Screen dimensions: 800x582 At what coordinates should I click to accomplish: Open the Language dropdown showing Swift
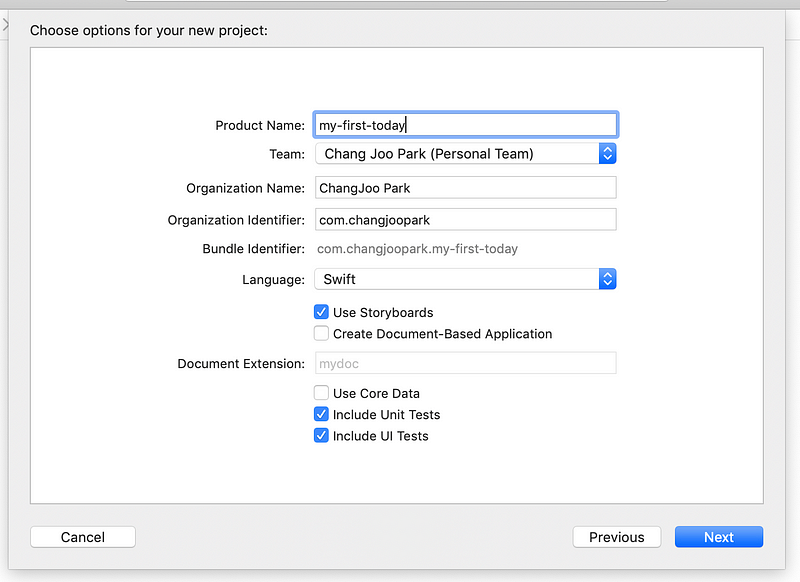coord(465,279)
